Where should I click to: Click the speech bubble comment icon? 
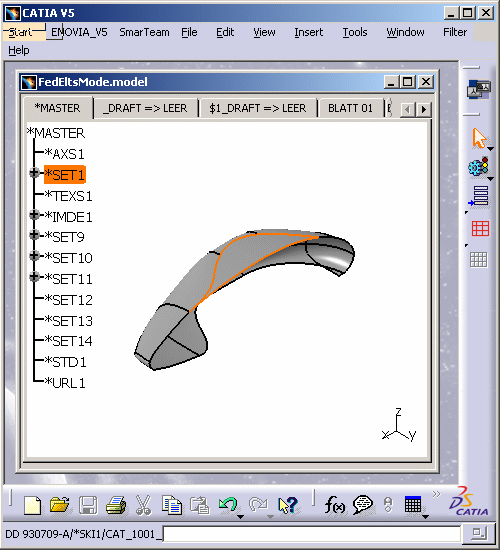(362, 505)
